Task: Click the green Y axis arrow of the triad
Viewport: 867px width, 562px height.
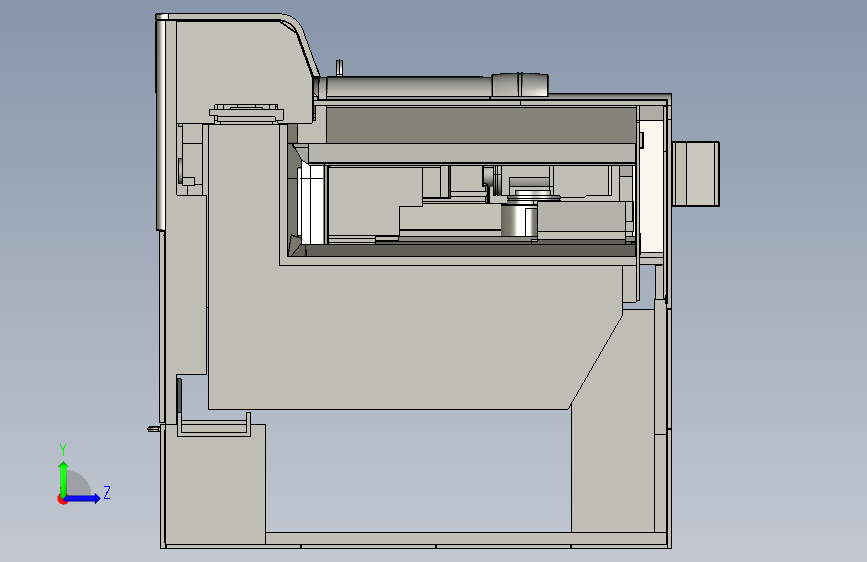Action: 63,478
